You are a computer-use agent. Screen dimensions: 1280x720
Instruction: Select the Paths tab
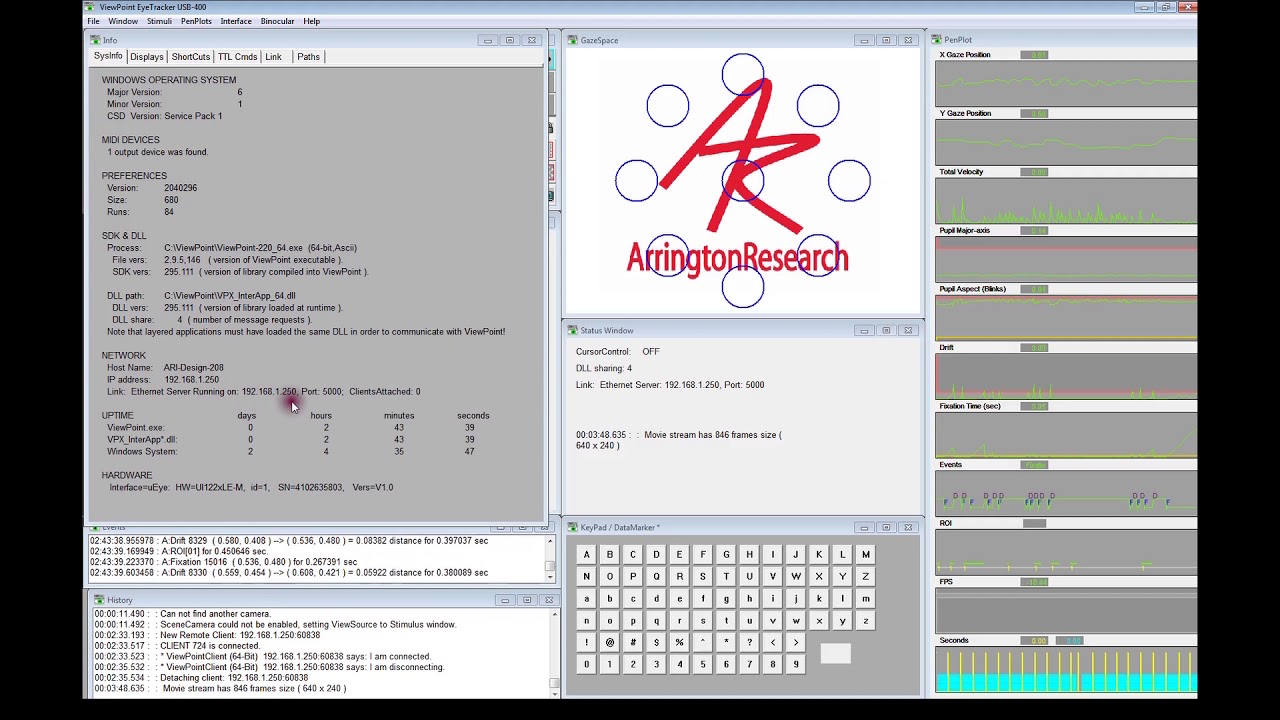308,57
